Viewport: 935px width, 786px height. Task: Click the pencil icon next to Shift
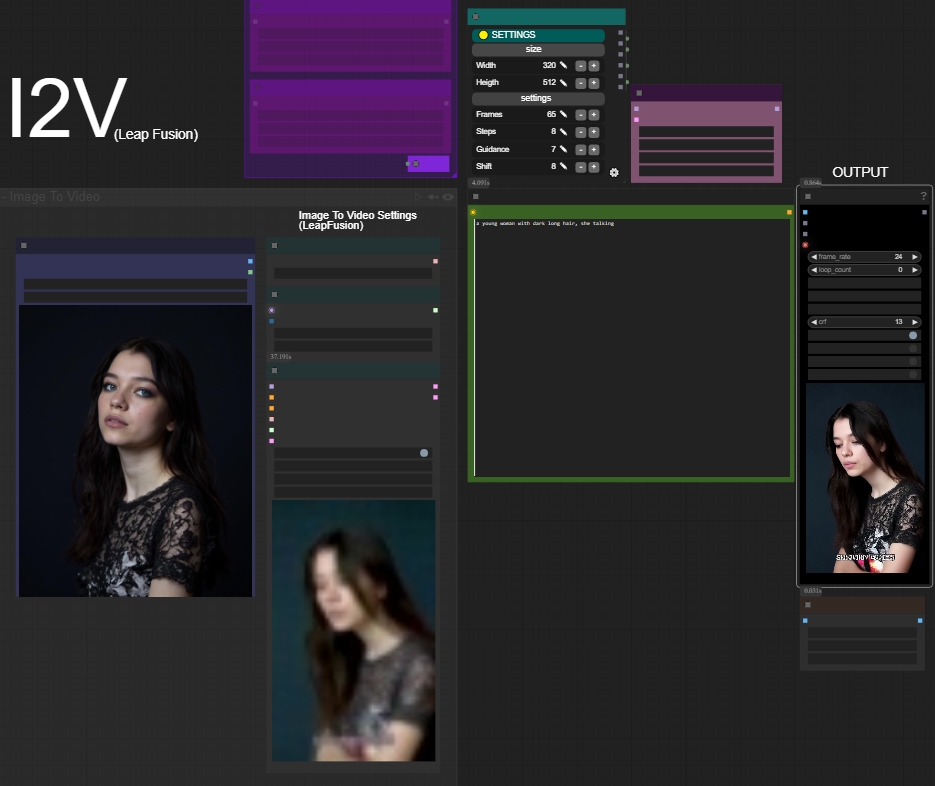pyautogui.click(x=563, y=166)
